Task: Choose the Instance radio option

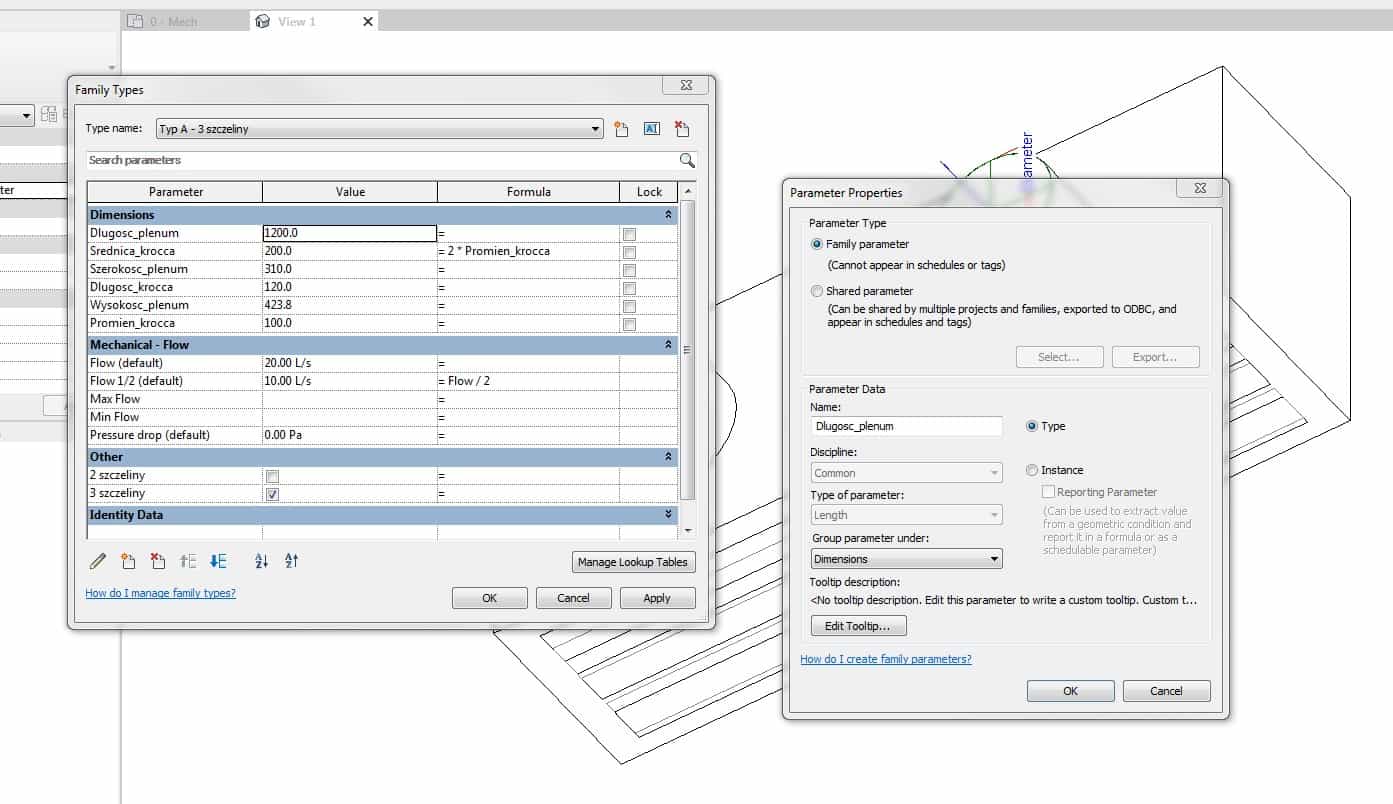Action: coord(1032,470)
